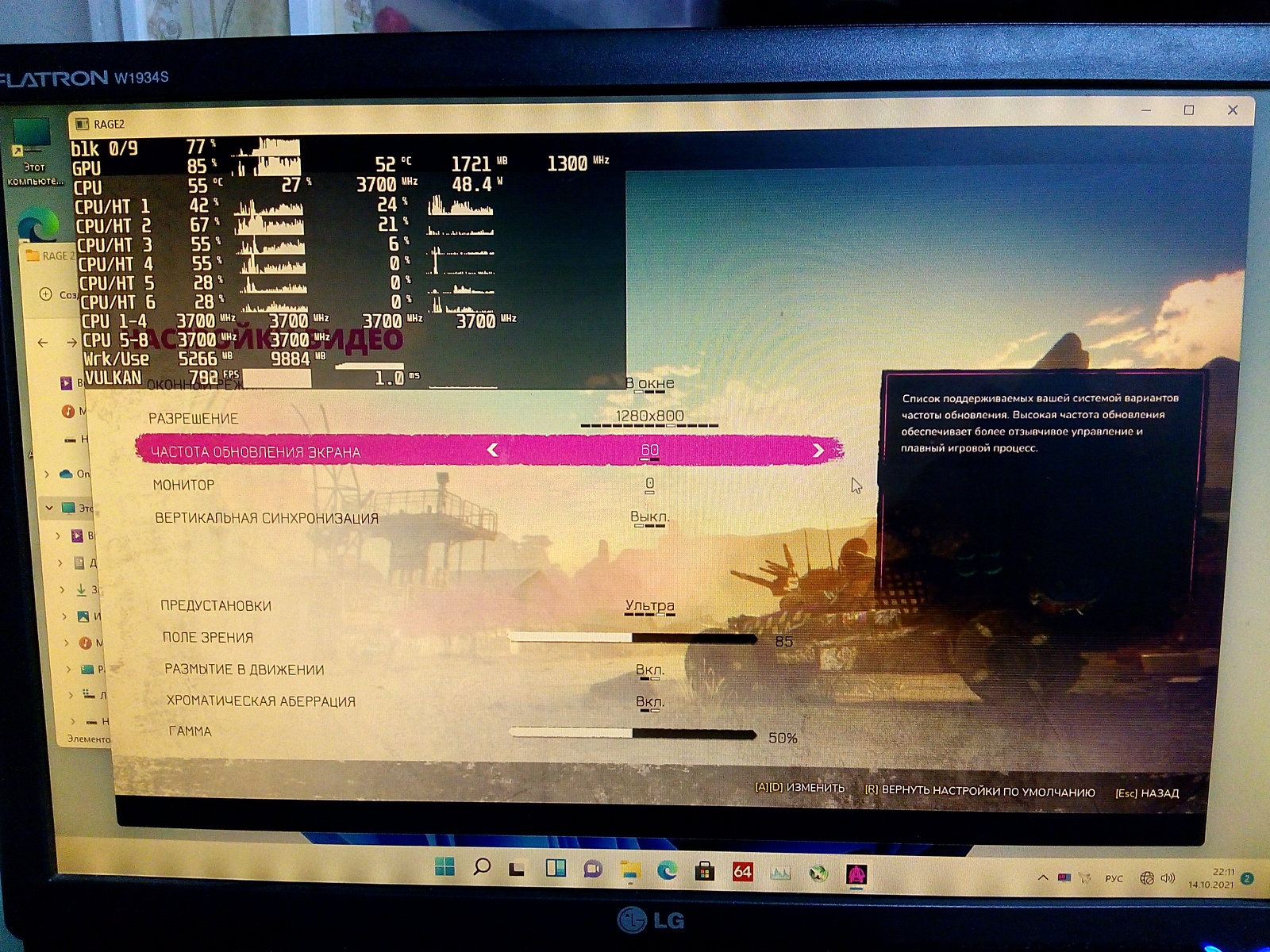This screenshot has width=1270, height=952.
Task: Switch to File Explorer on the taskbar
Action: click(630, 870)
